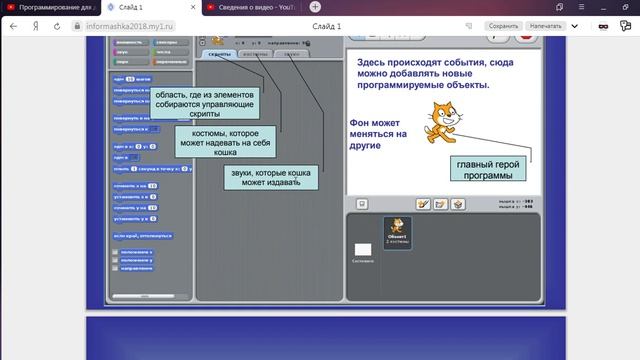Click the 'если край, оттолкнуться' block

pos(143,236)
